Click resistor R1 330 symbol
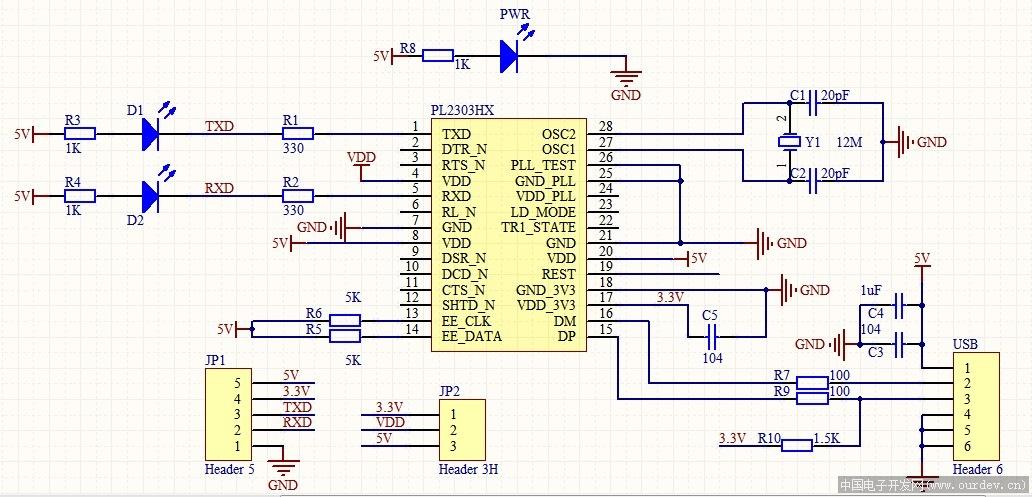 click(297, 134)
